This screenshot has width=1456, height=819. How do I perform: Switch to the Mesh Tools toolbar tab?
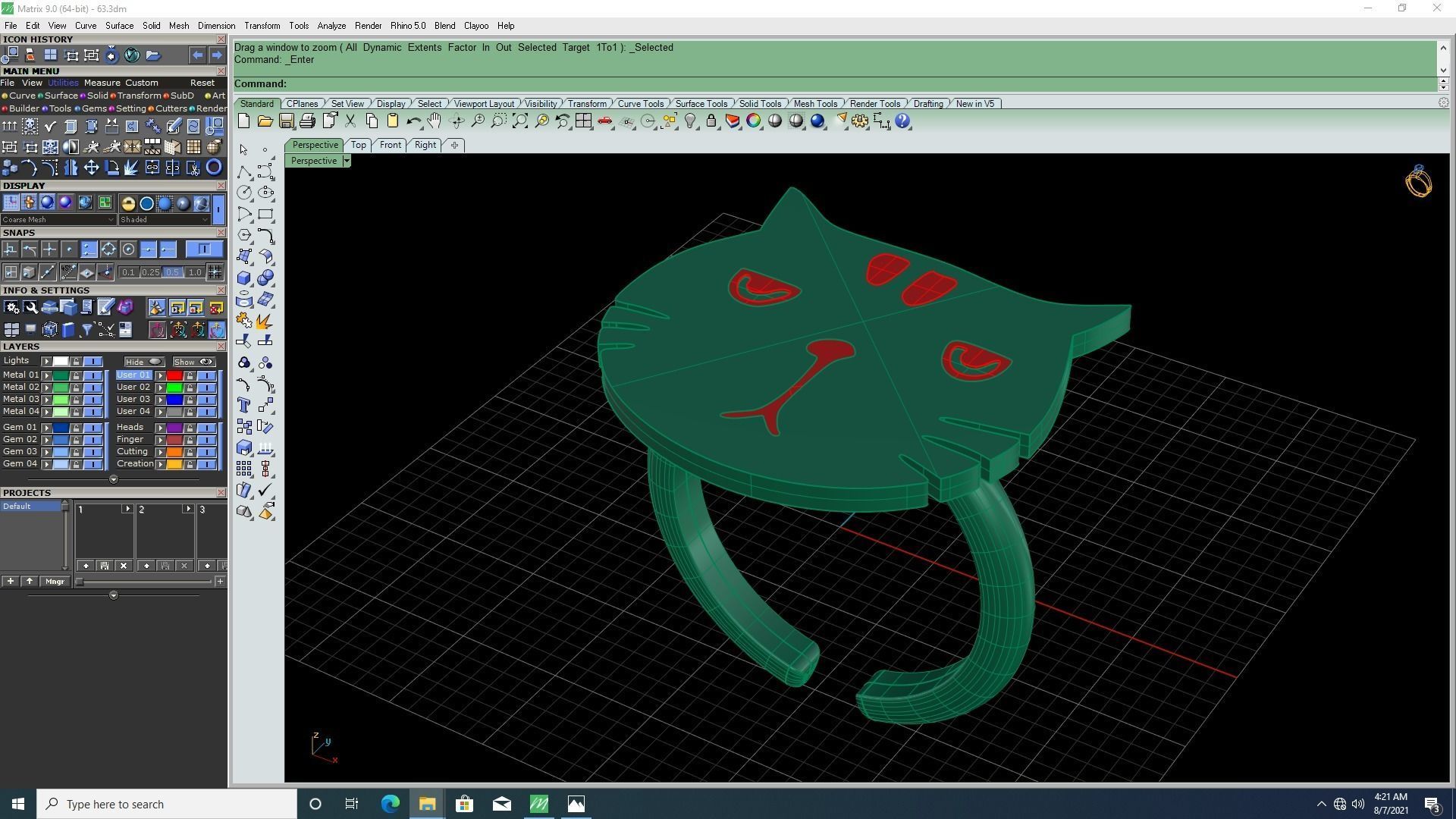815,104
